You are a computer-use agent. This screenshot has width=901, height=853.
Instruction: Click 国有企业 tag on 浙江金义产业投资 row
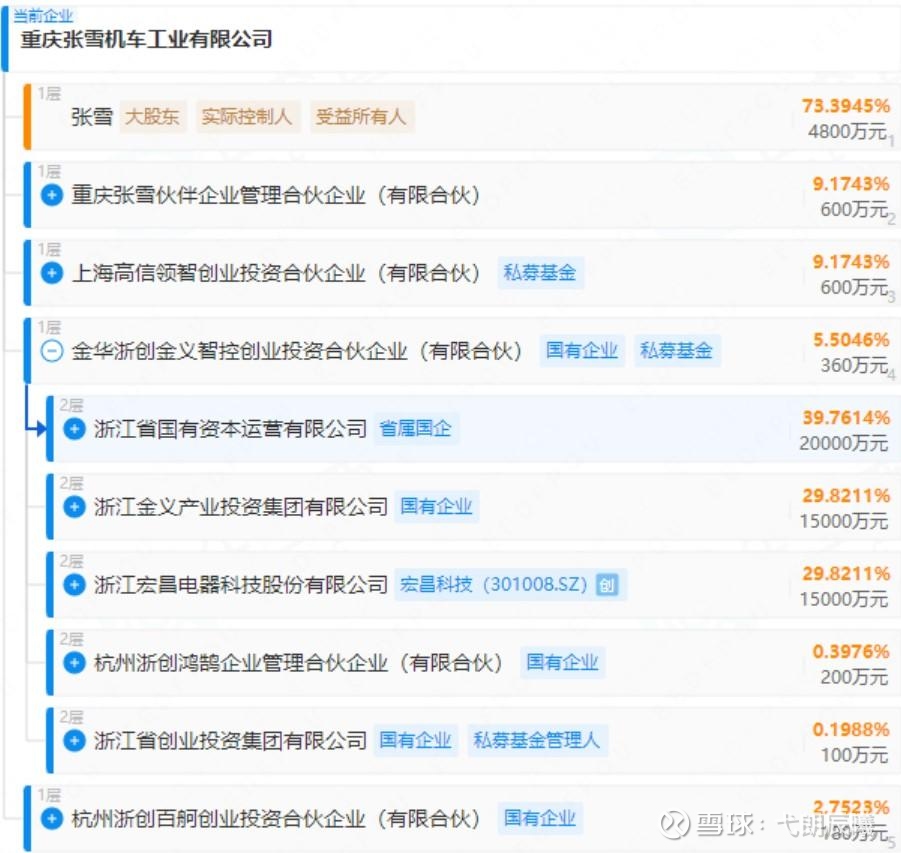(x=437, y=507)
